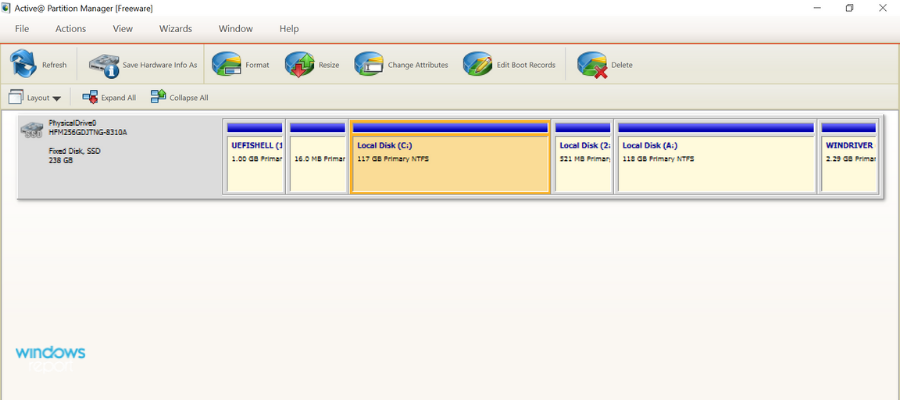Viewport: 900px width, 400px height.
Task: Click the Layout label text
Action: click(38, 98)
